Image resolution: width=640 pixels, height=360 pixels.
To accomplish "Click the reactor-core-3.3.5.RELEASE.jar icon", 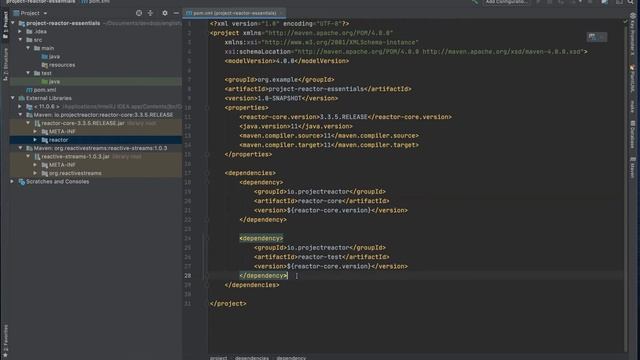I will point(37,123).
